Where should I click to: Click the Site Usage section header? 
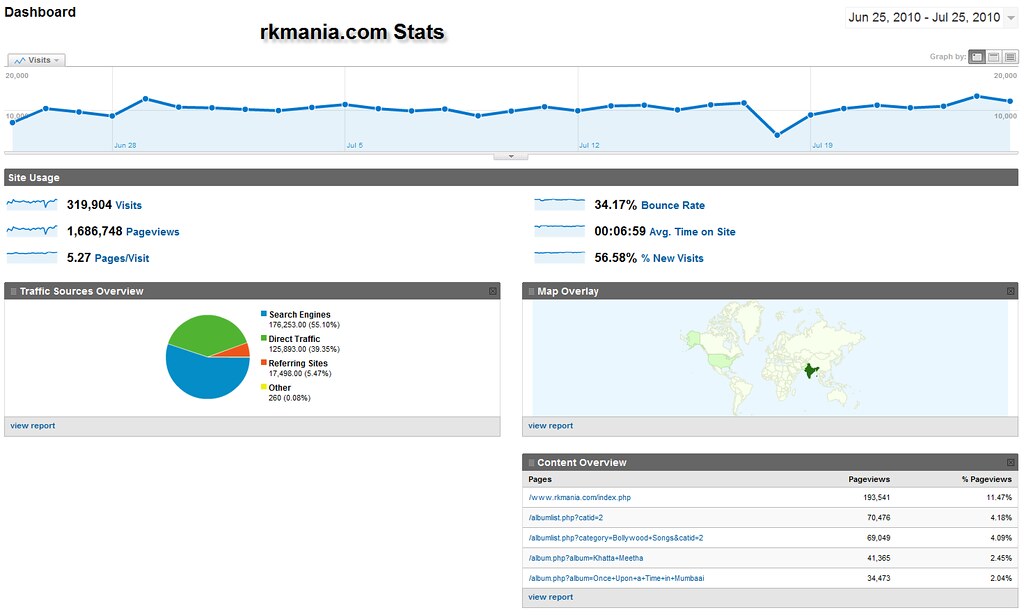[511, 178]
